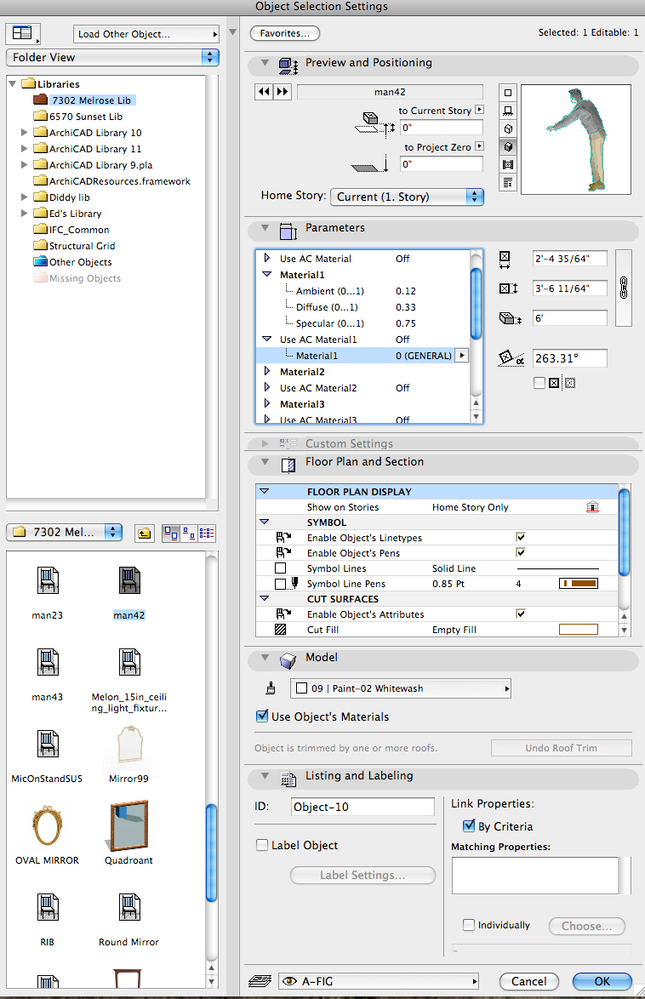
Task: Switch to large icons view
Action: 171,533
